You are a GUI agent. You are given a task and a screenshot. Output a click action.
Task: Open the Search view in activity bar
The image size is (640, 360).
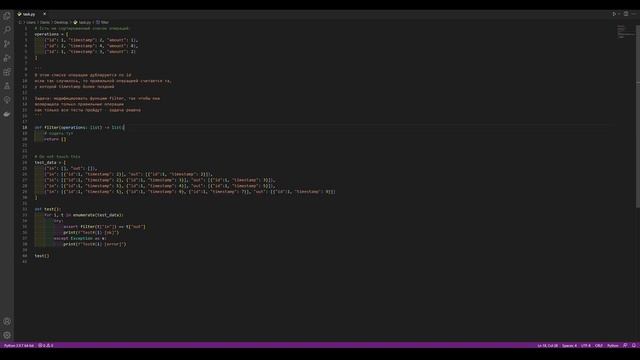click(7, 30)
